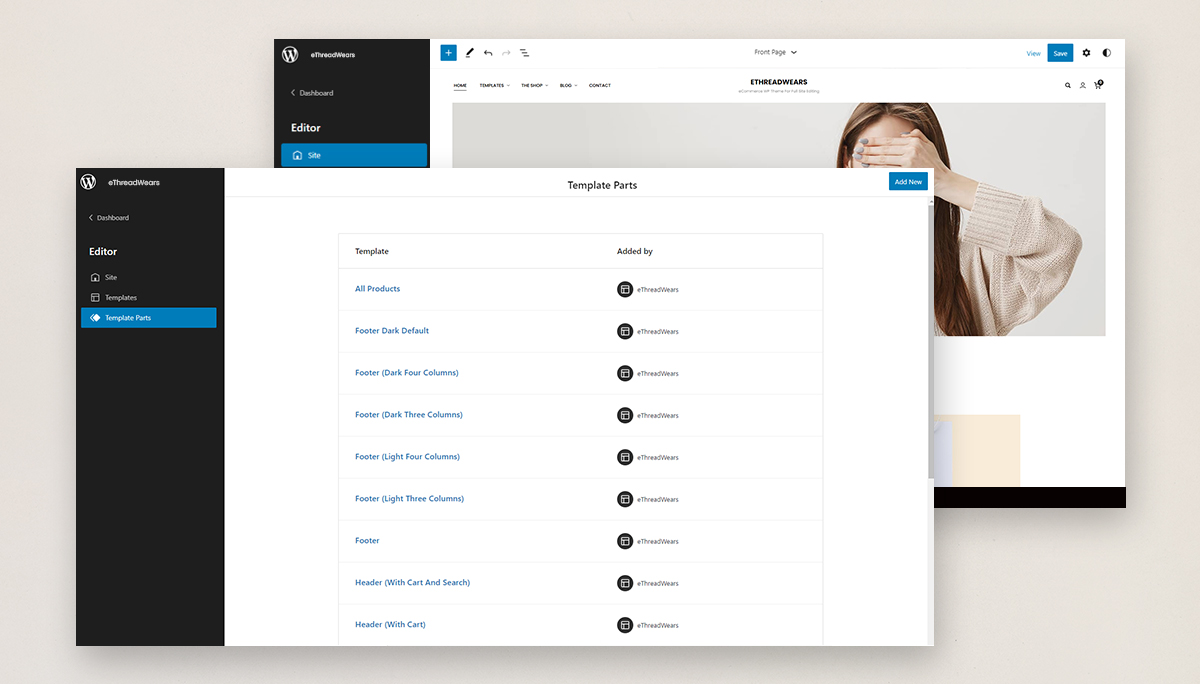Click eThreadWears text in the All Products row
The image size is (1200, 684).
click(x=658, y=290)
